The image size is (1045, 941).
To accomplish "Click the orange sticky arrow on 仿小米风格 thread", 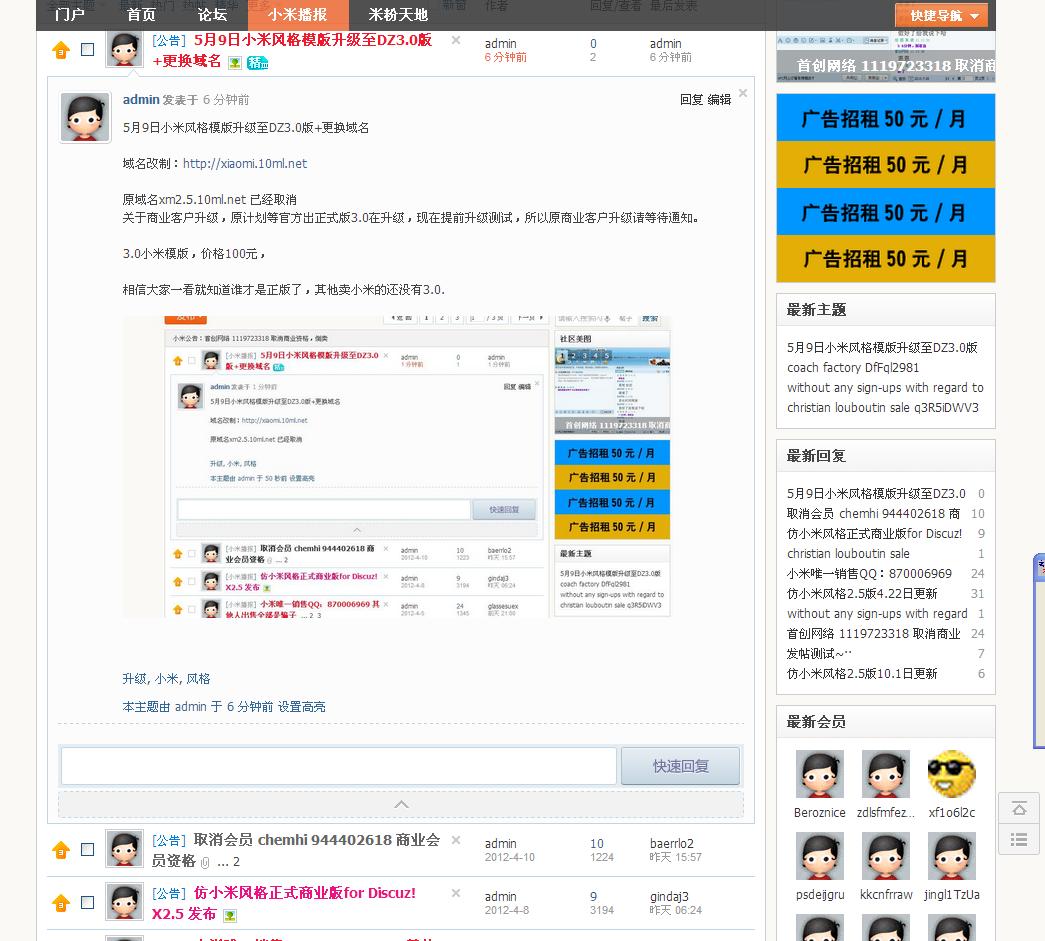I will [x=61, y=903].
